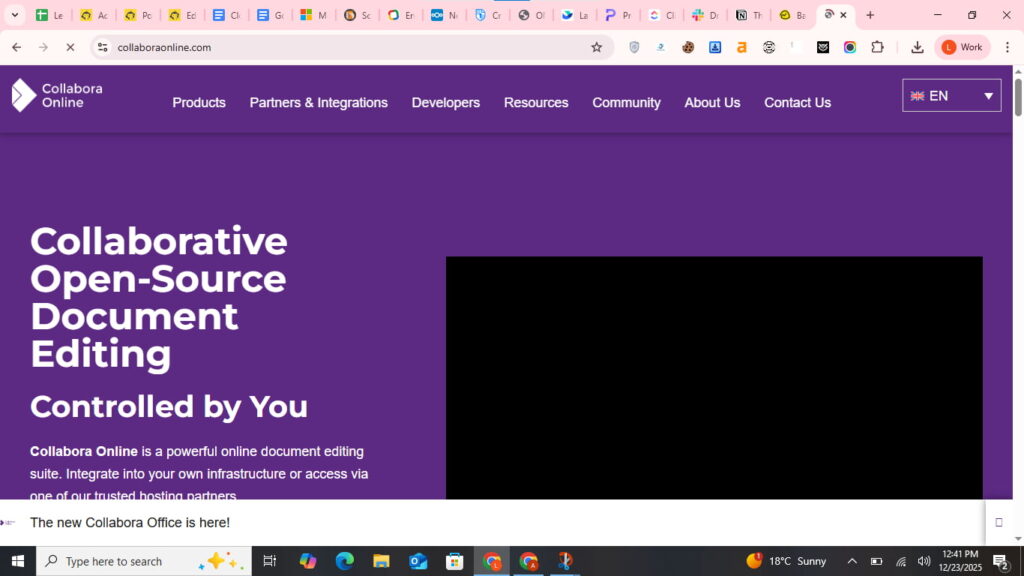Select the Developers menu item

pos(445,103)
